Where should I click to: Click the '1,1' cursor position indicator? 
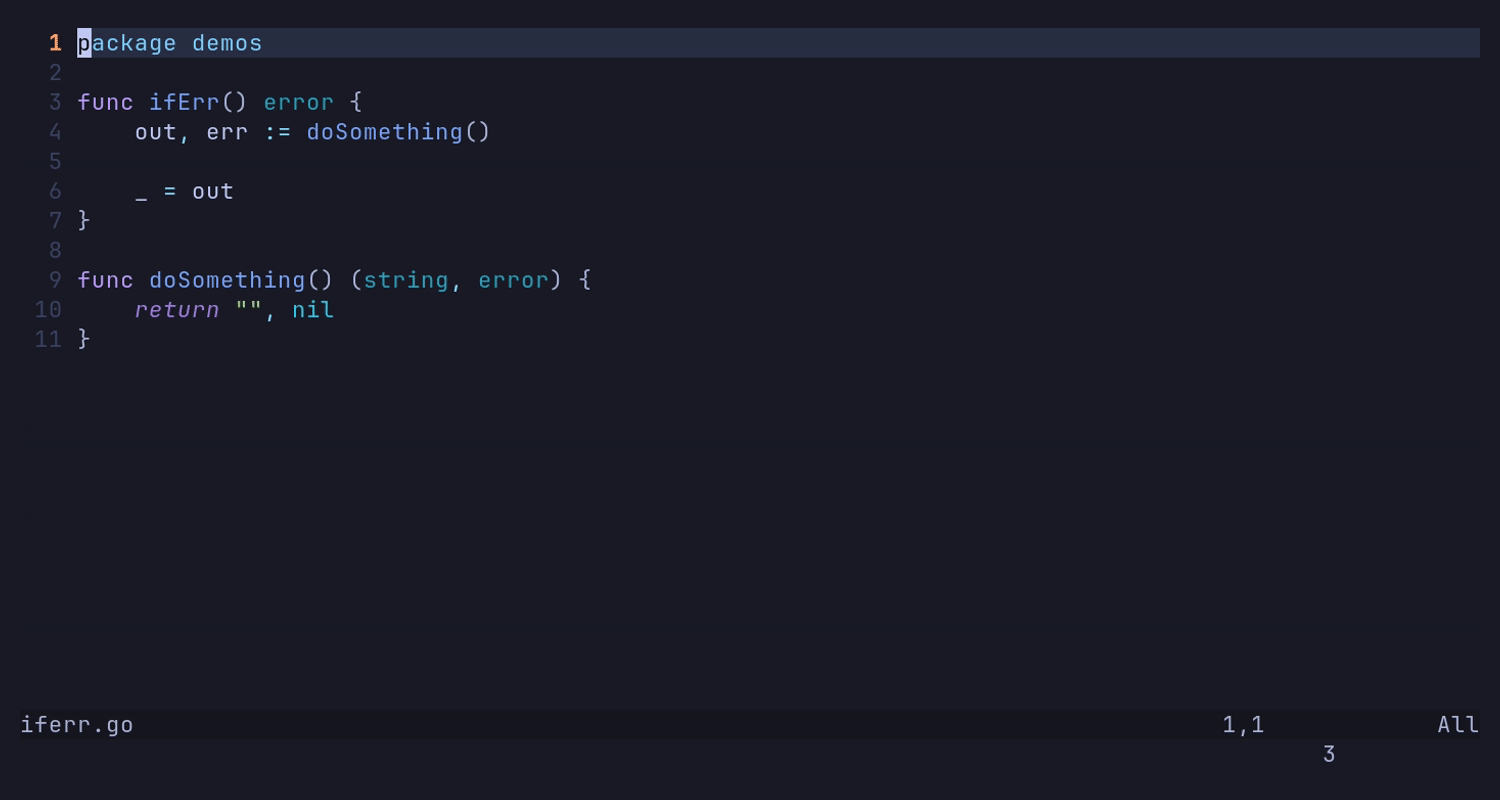pyautogui.click(x=1243, y=725)
